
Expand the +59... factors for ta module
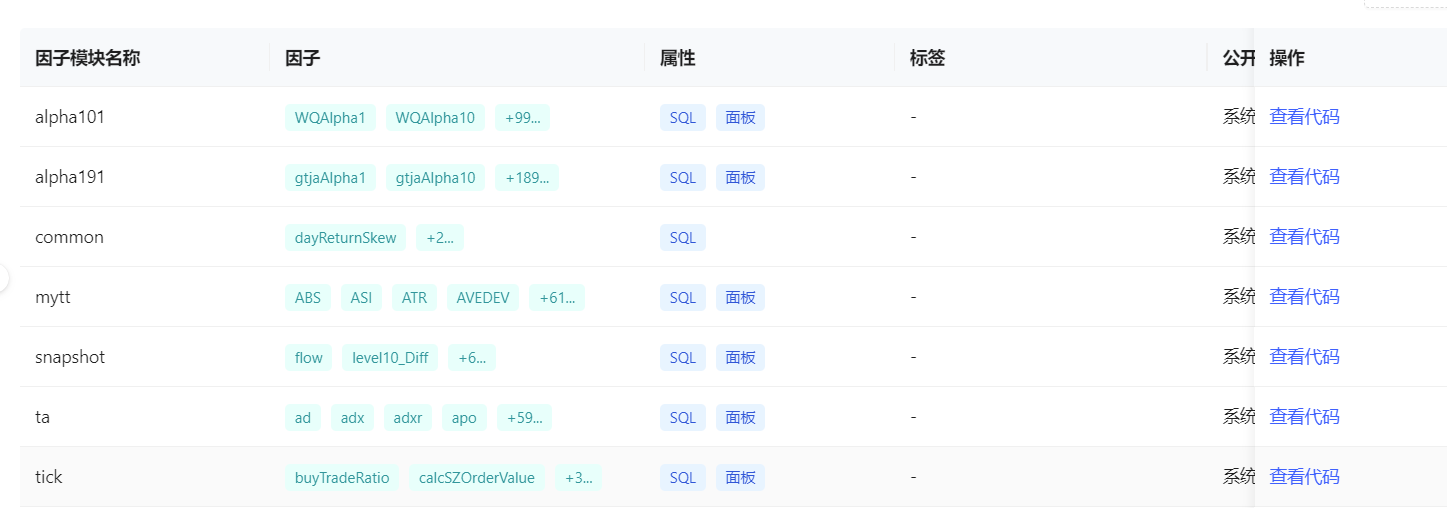[x=524, y=418]
